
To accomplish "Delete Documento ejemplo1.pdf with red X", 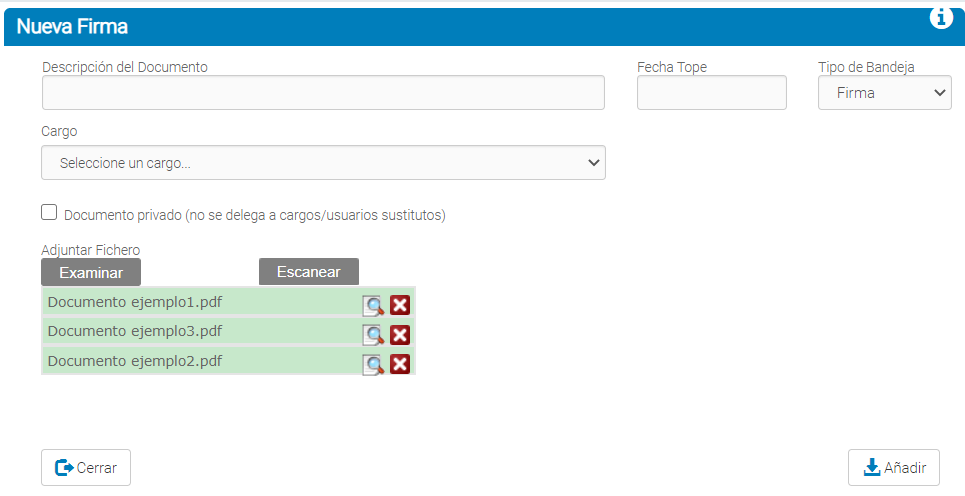I will click(x=400, y=306).
